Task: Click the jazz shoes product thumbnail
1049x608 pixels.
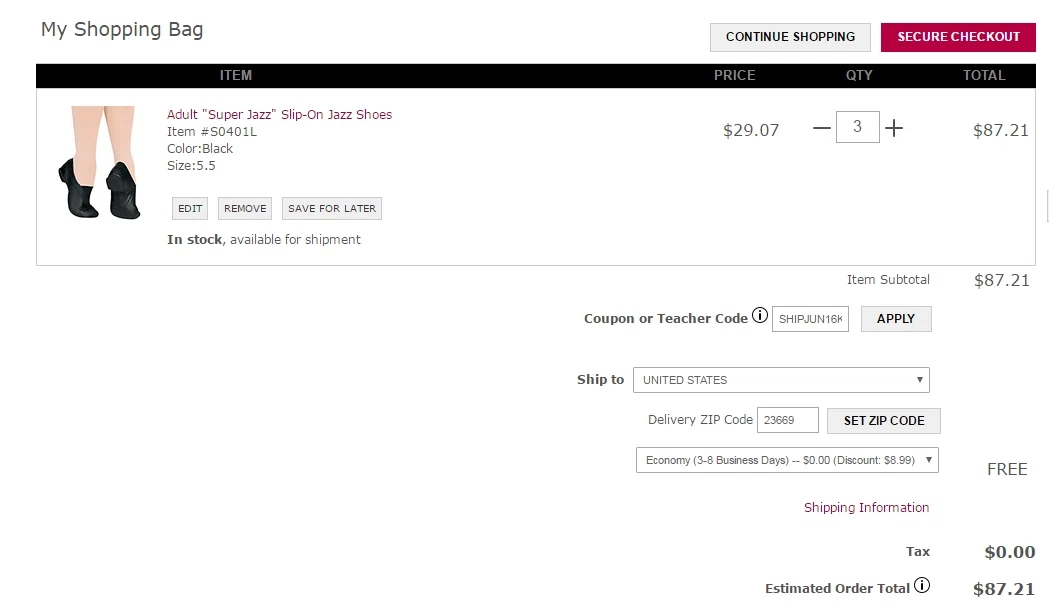Action: [x=100, y=163]
